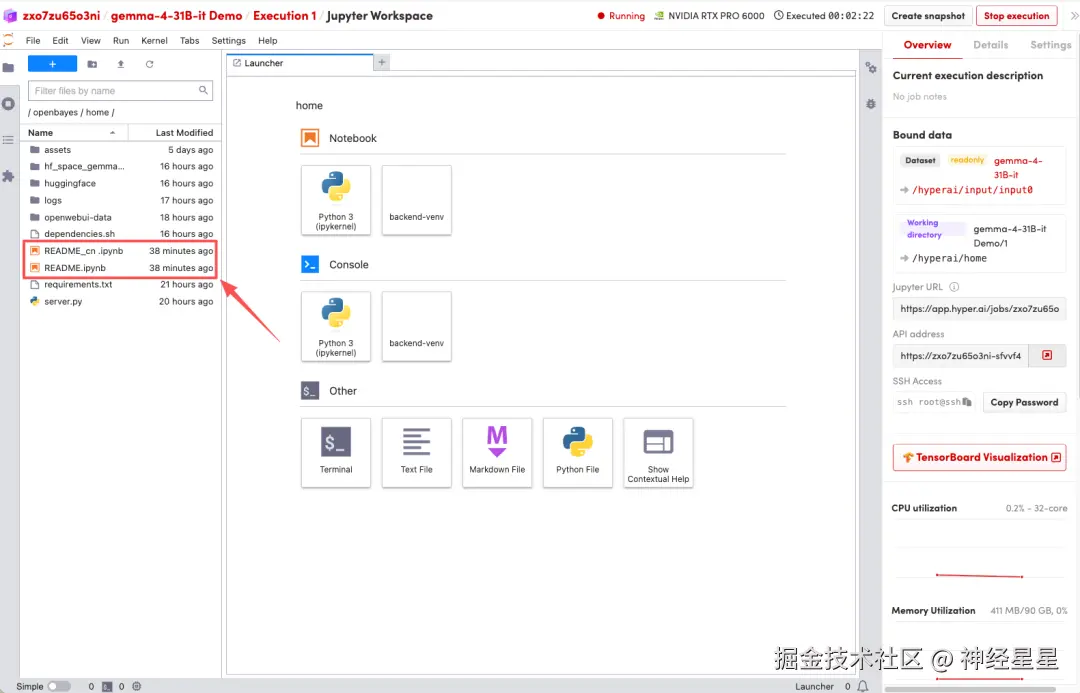
Task: Click the Jupyter URL field
Action: pyautogui.click(x=979, y=309)
